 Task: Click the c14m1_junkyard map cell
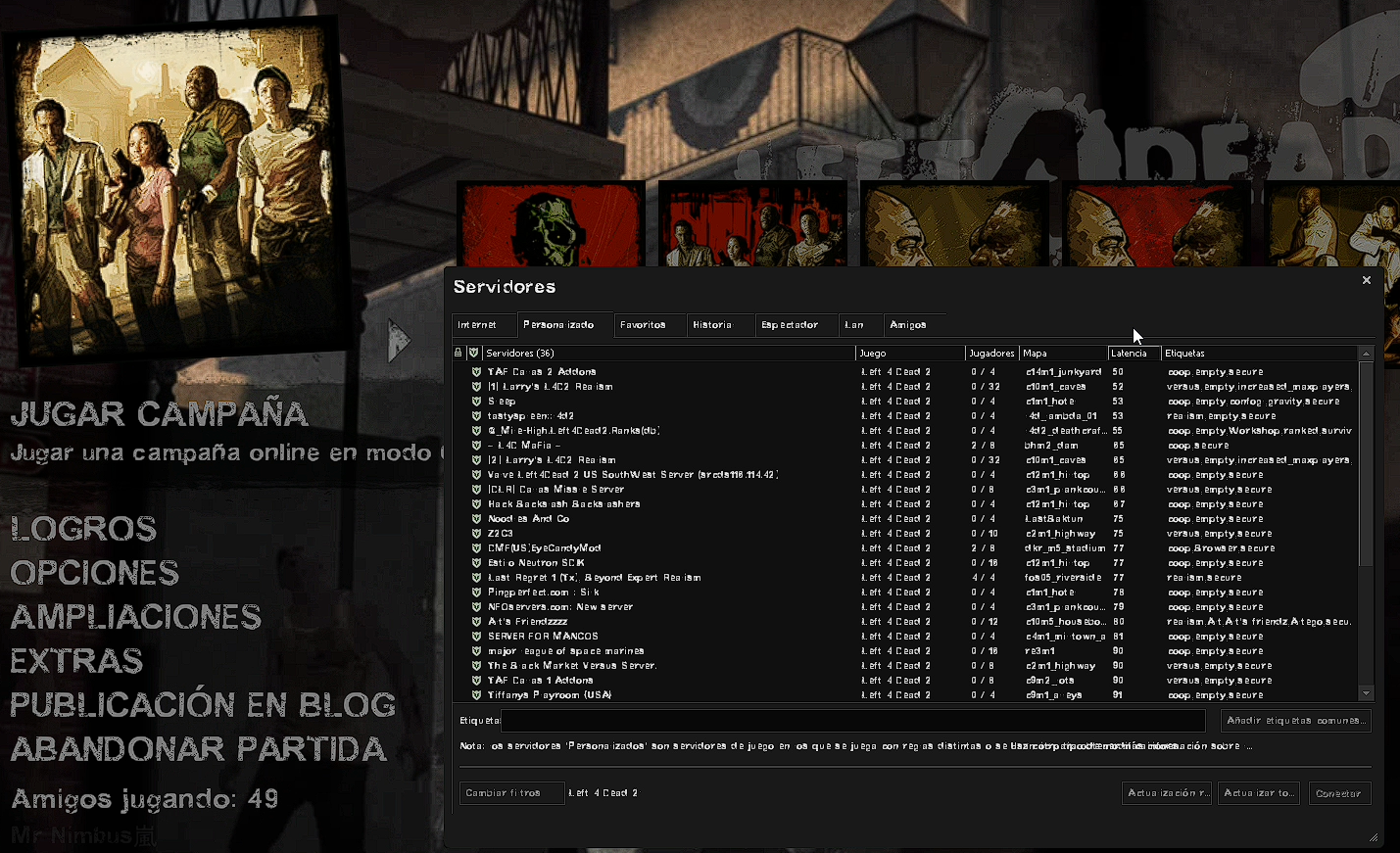(x=1064, y=372)
